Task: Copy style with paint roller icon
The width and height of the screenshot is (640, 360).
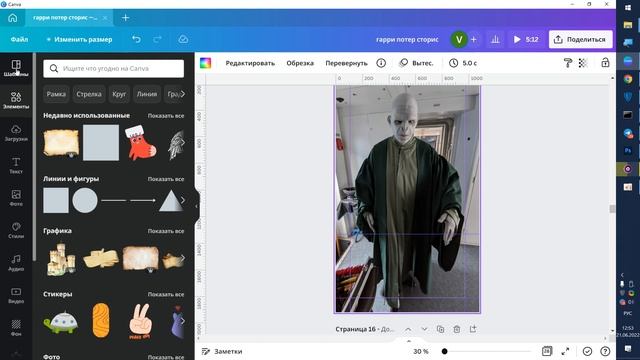Action: (x=568, y=63)
